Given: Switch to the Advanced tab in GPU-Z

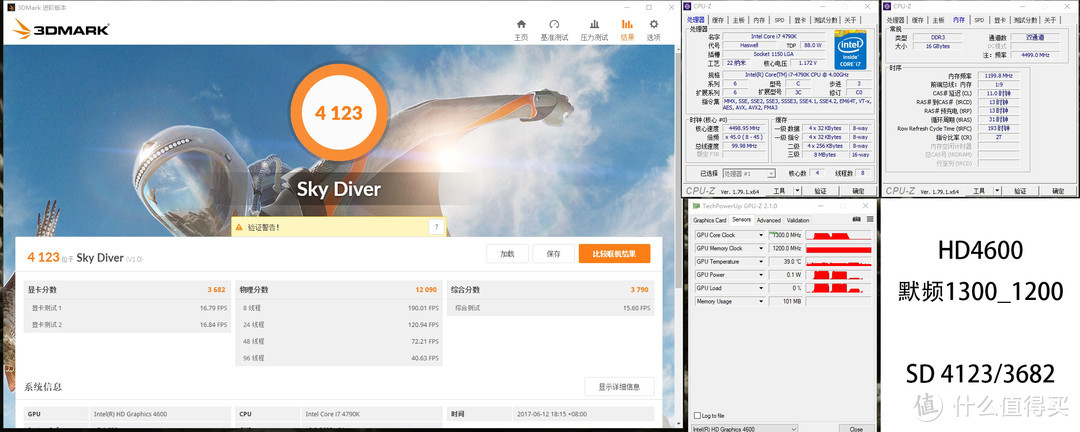Looking at the screenshot, I should click(x=768, y=220).
